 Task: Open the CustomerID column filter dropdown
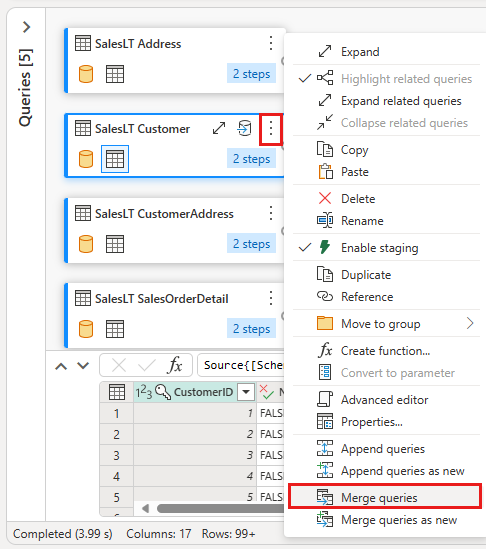(246, 392)
